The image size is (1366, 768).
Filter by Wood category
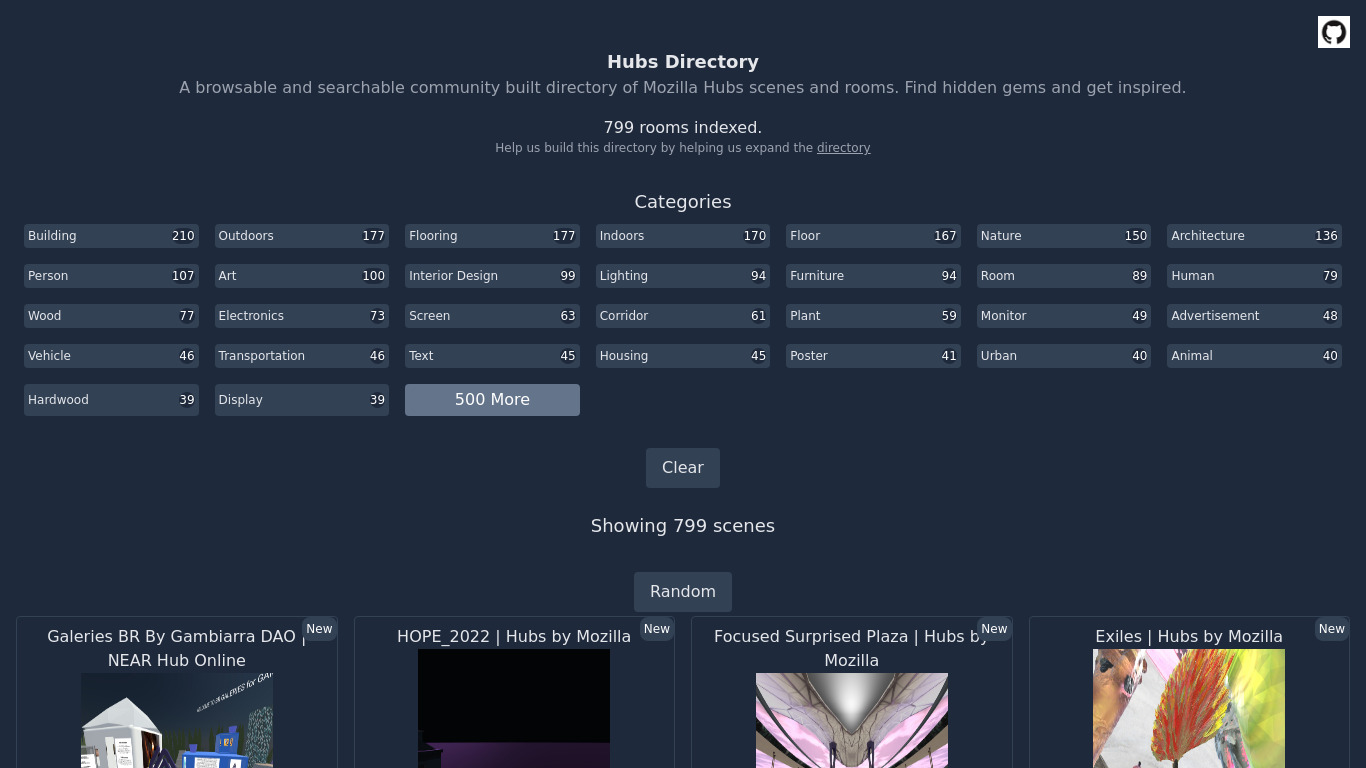(111, 316)
